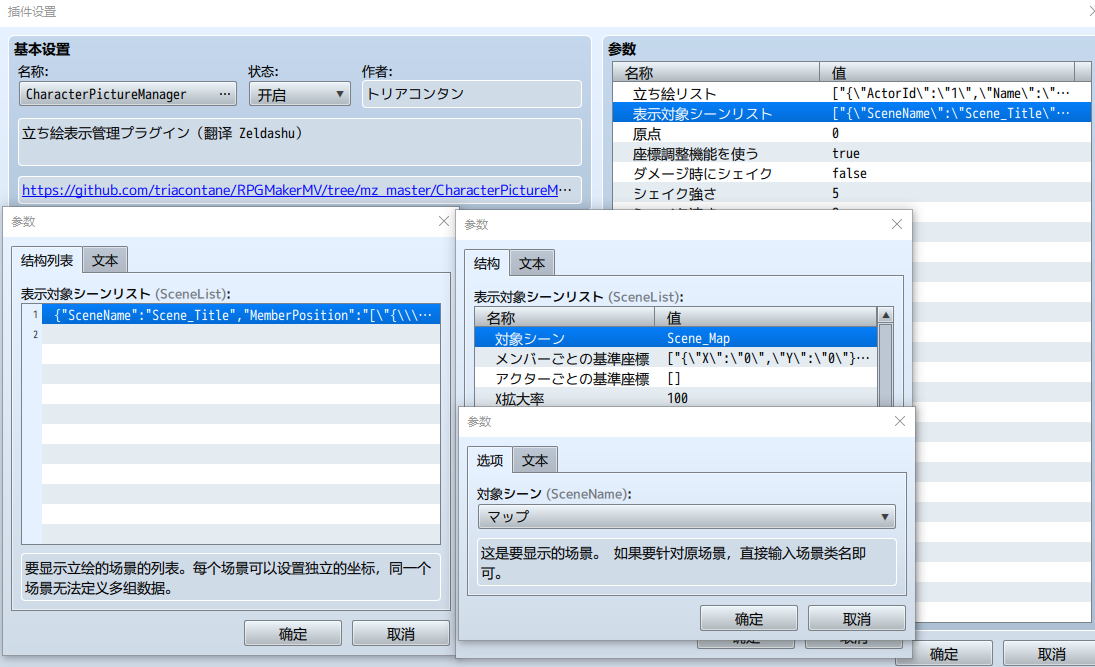The height and width of the screenshot is (667, 1095).
Task: Click the plugin description text box
Action: tap(300, 142)
